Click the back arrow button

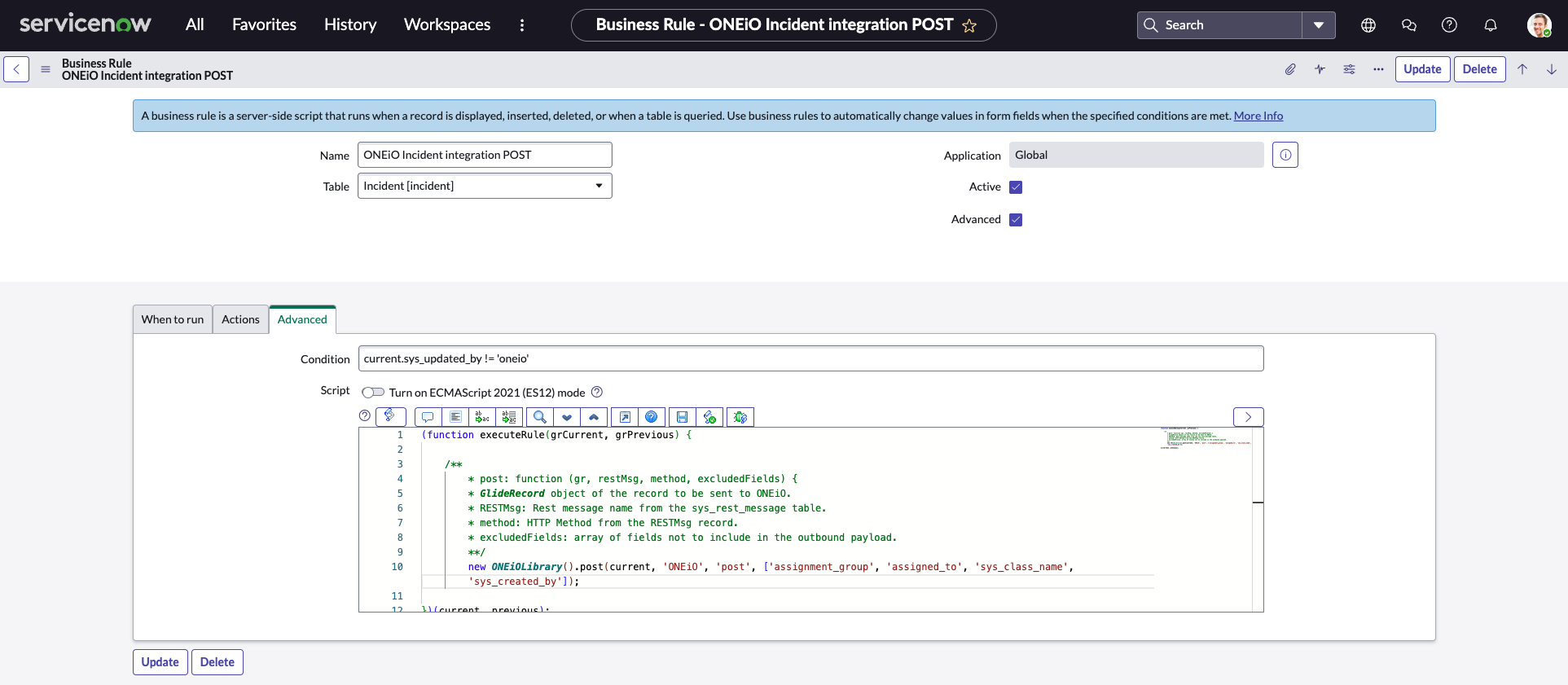pyautogui.click(x=16, y=69)
